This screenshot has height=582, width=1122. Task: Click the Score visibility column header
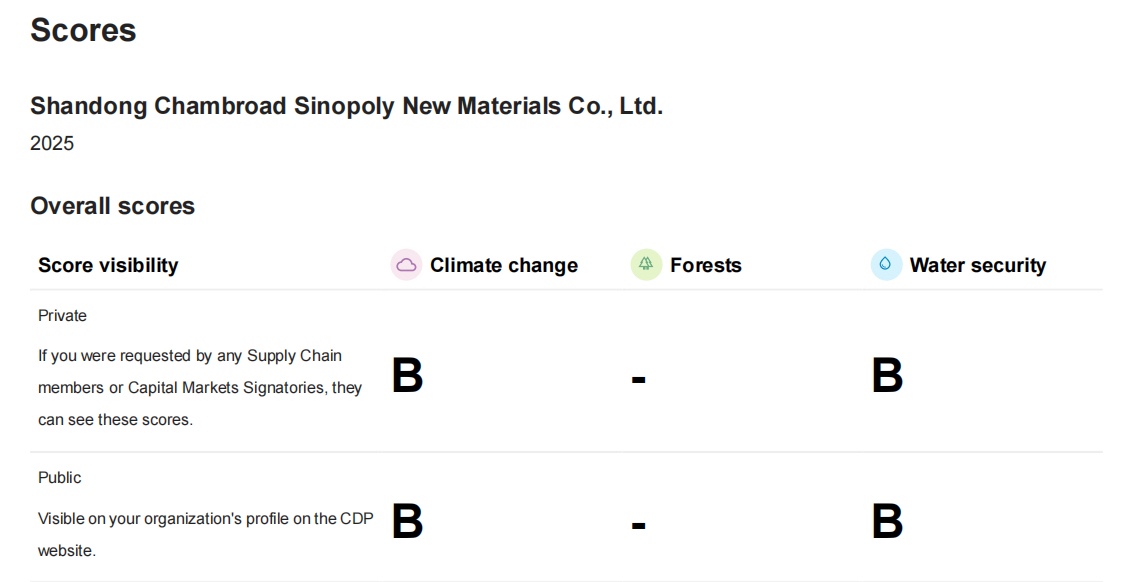tap(108, 265)
